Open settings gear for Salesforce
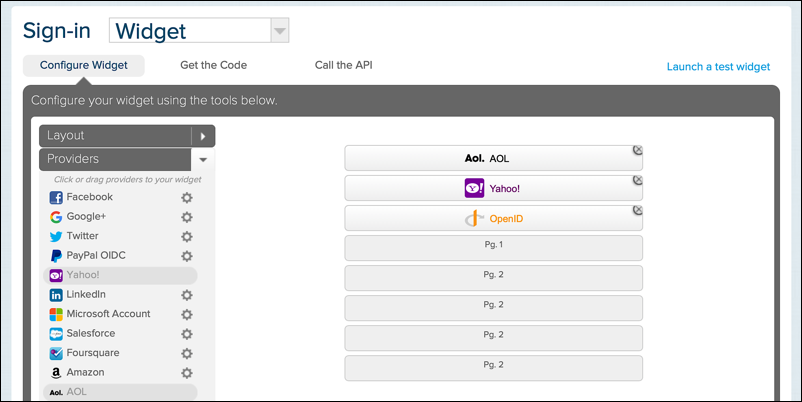This screenshot has height=402, width=802. 186,334
